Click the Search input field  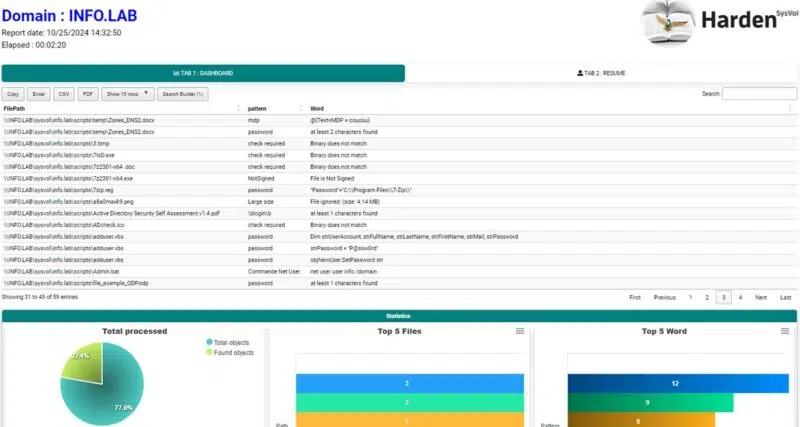click(759, 93)
